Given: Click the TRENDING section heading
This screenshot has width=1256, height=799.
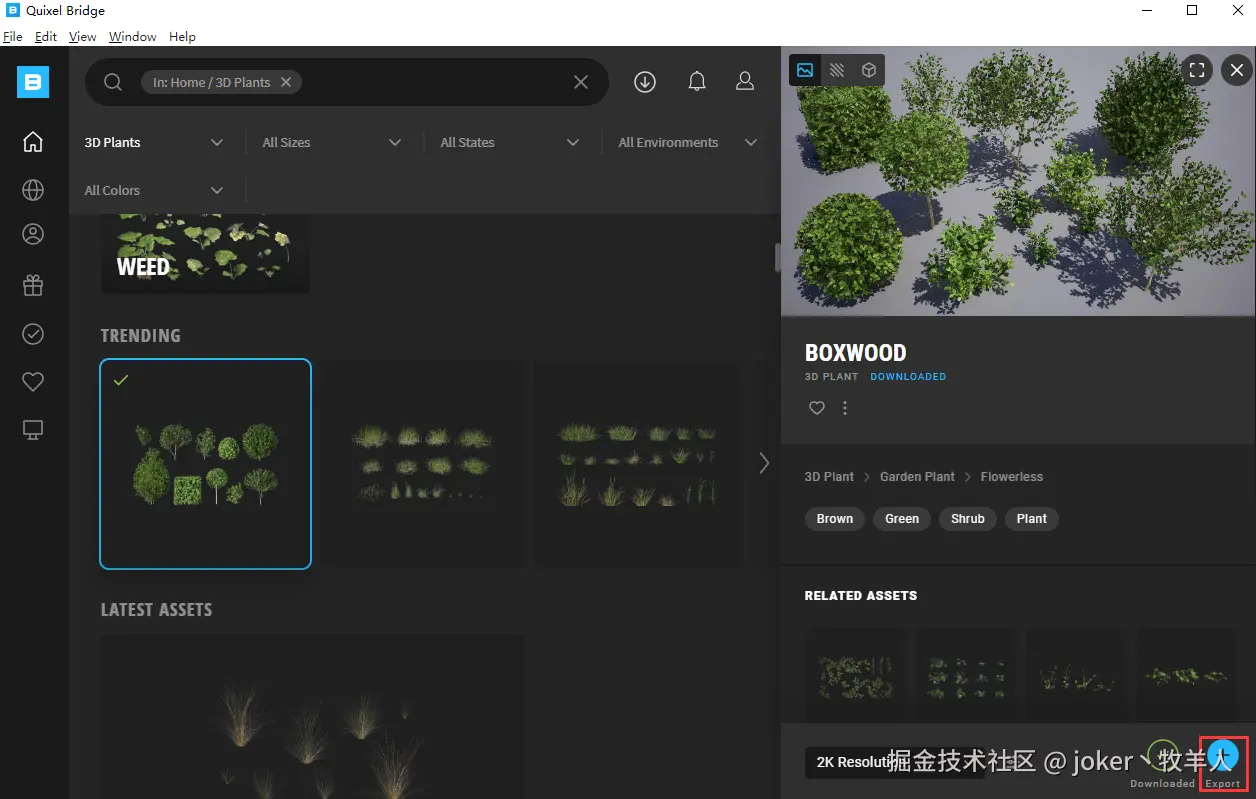Looking at the screenshot, I should (x=141, y=336).
